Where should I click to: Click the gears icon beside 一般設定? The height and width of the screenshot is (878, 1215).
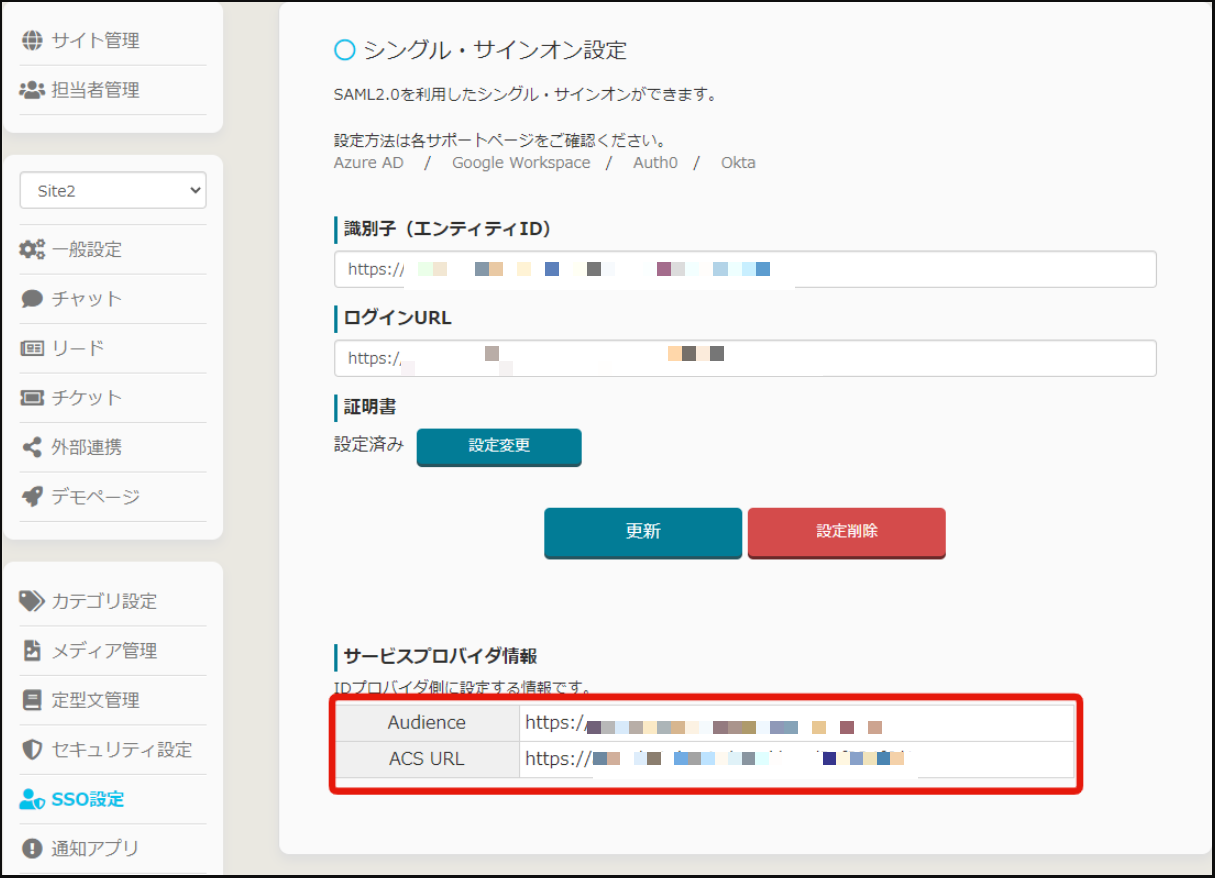pyautogui.click(x=32, y=250)
